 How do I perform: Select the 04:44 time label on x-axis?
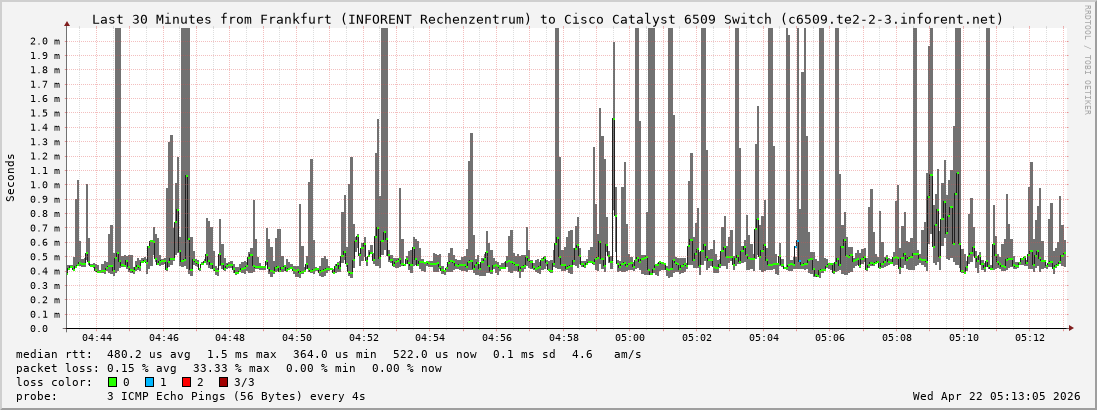click(x=97, y=338)
